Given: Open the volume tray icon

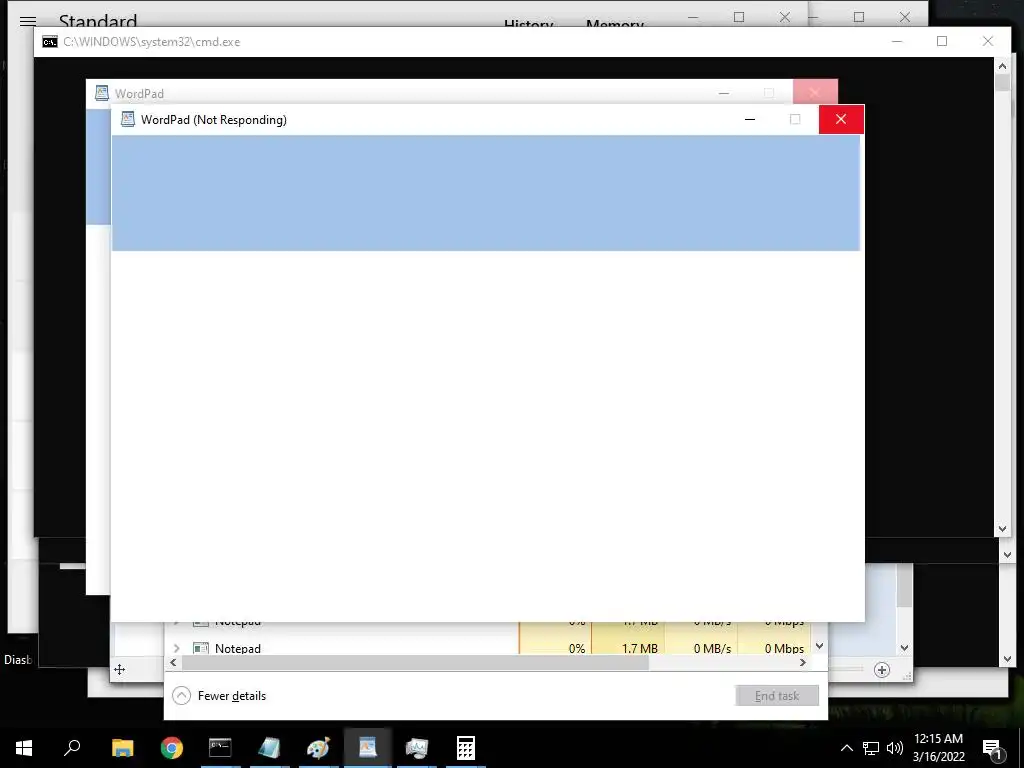Looking at the screenshot, I should [x=895, y=748].
